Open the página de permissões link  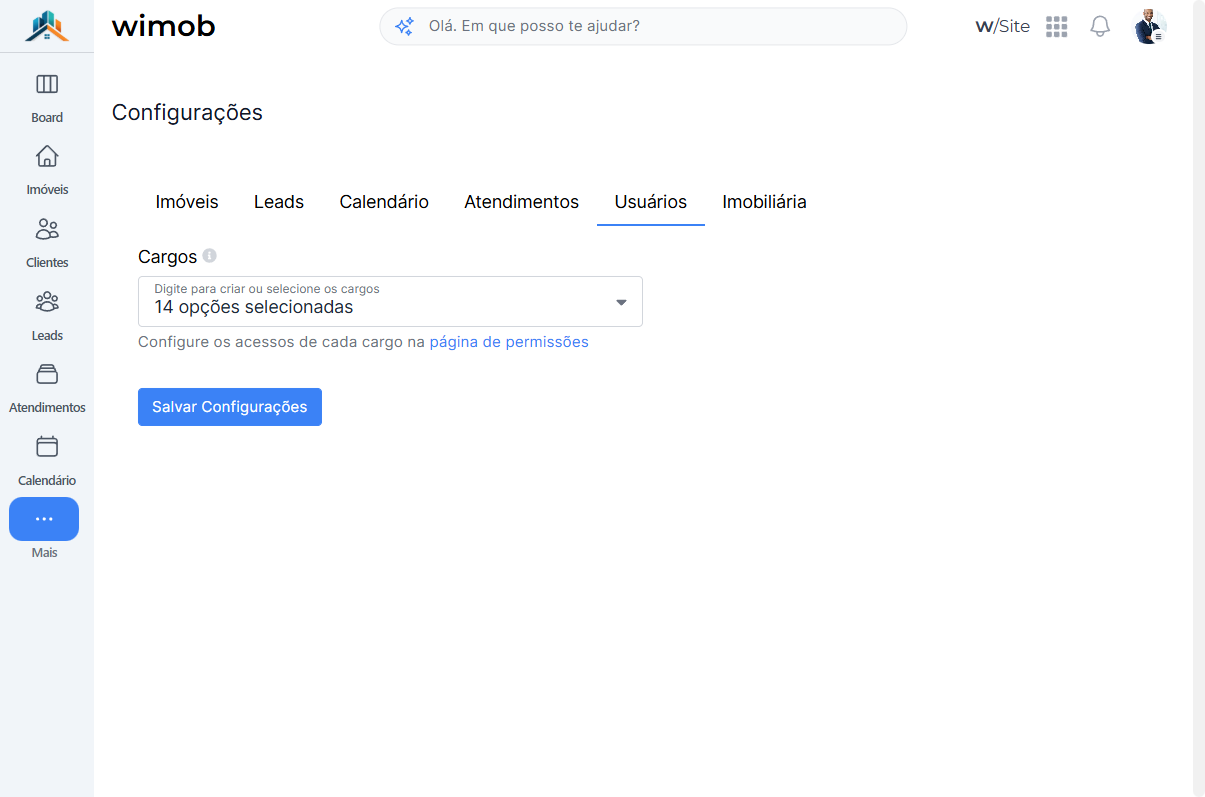pos(509,342)
